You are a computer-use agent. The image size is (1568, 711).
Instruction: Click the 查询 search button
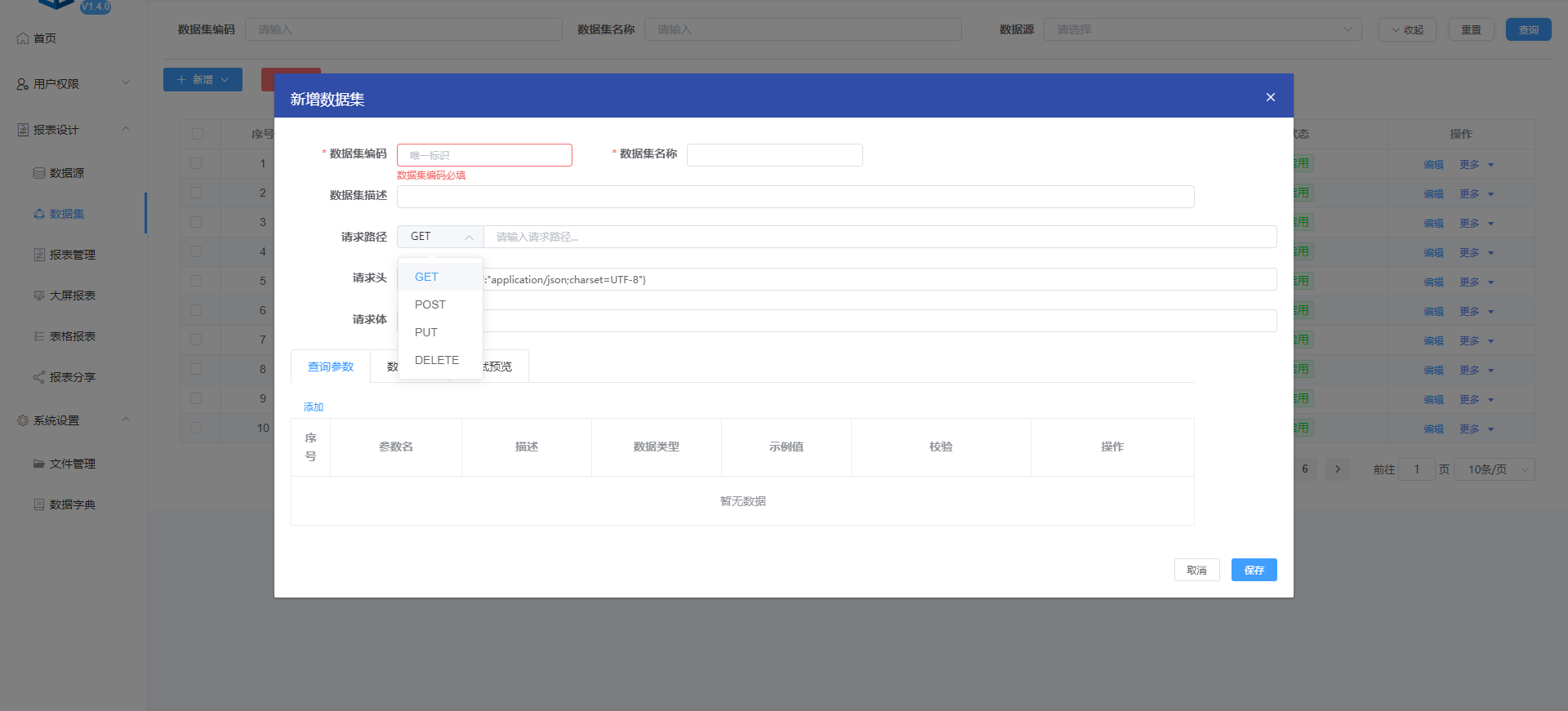click(1528, 29)
